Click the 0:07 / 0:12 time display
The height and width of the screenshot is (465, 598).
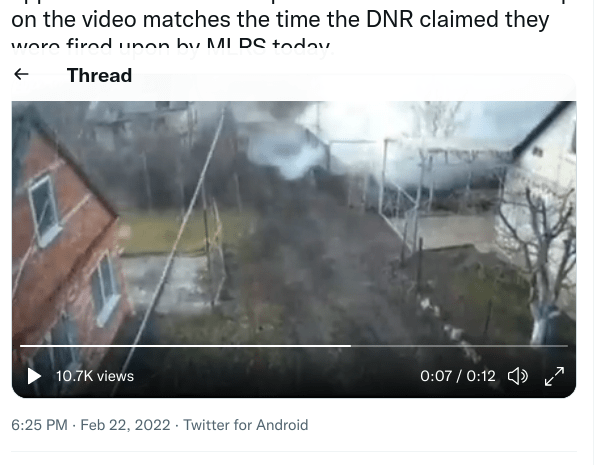(458, 376)
